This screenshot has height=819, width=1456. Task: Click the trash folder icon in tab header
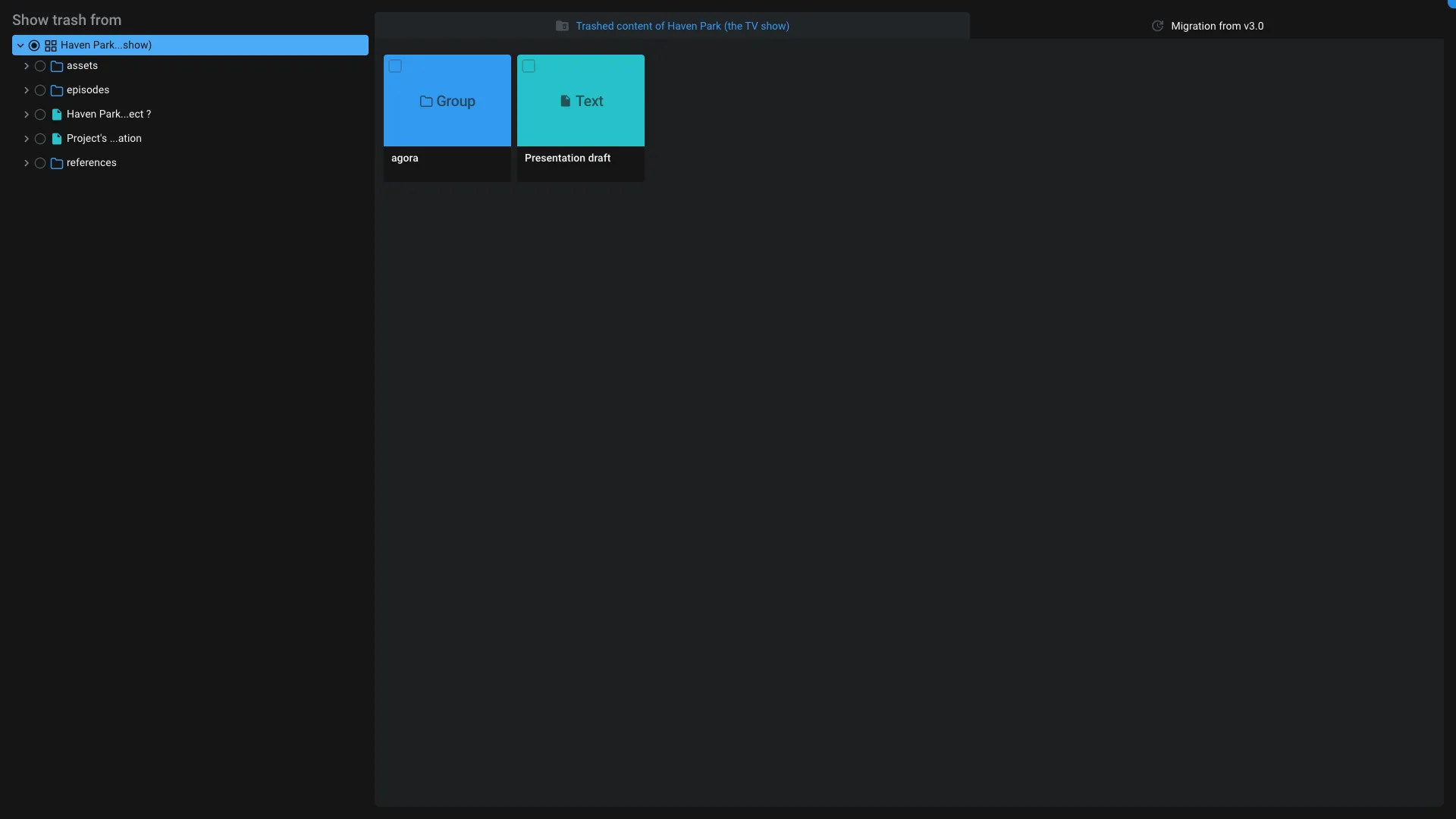pos(562,26)
